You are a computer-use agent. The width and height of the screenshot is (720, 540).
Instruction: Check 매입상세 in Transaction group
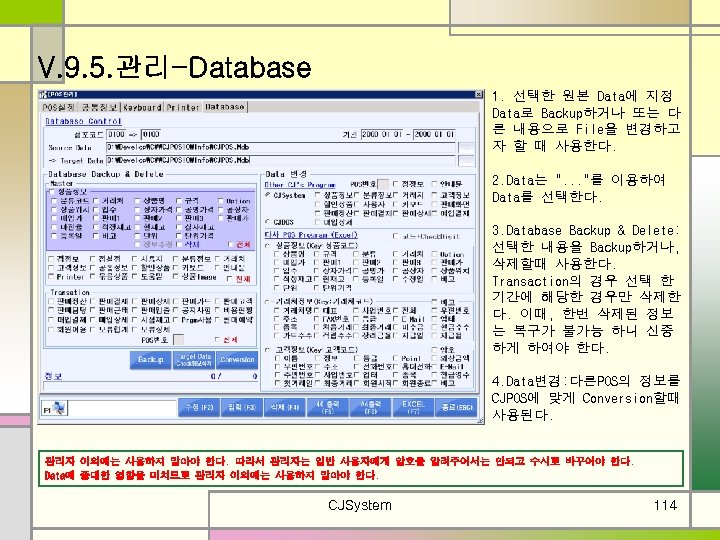[x=93, y=320]
